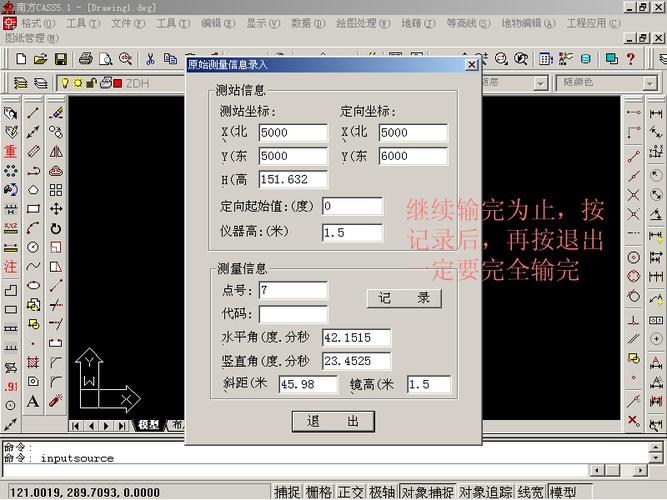Select the Line tool

33,113
